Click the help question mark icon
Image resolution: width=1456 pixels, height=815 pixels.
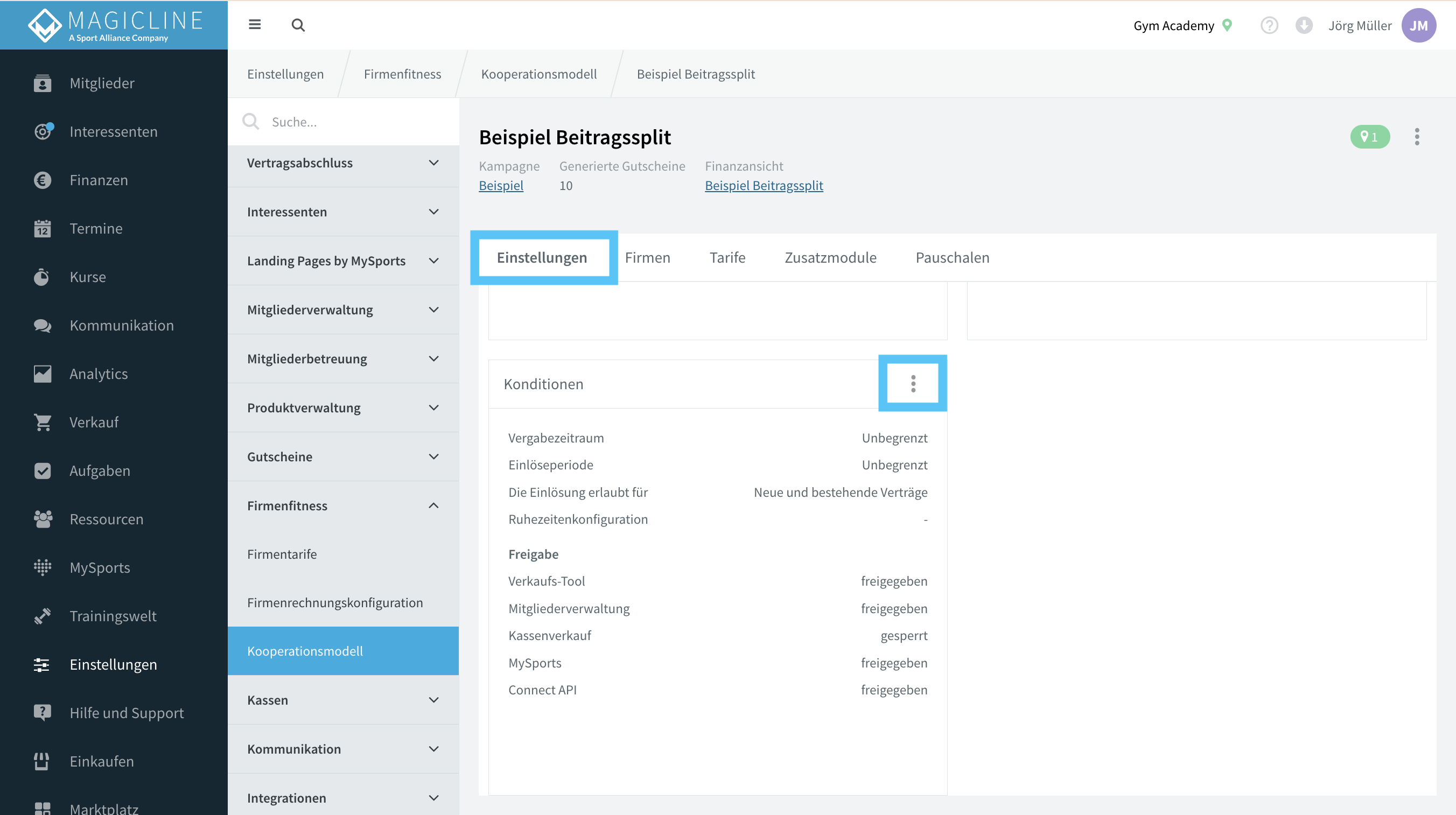pos(1269,25)
